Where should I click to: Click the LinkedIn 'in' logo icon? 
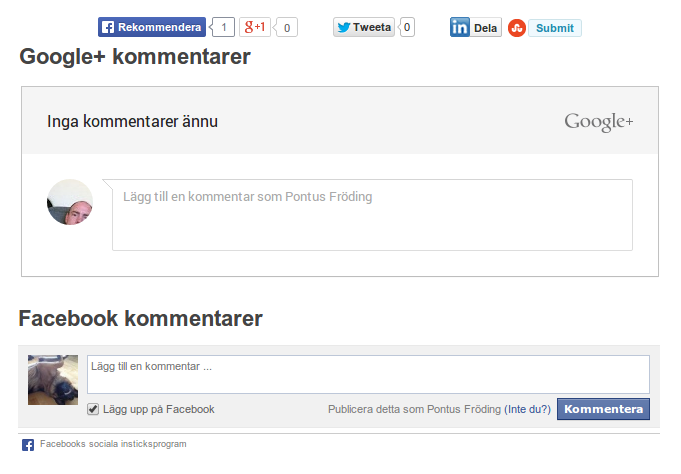tap(460, 28)
